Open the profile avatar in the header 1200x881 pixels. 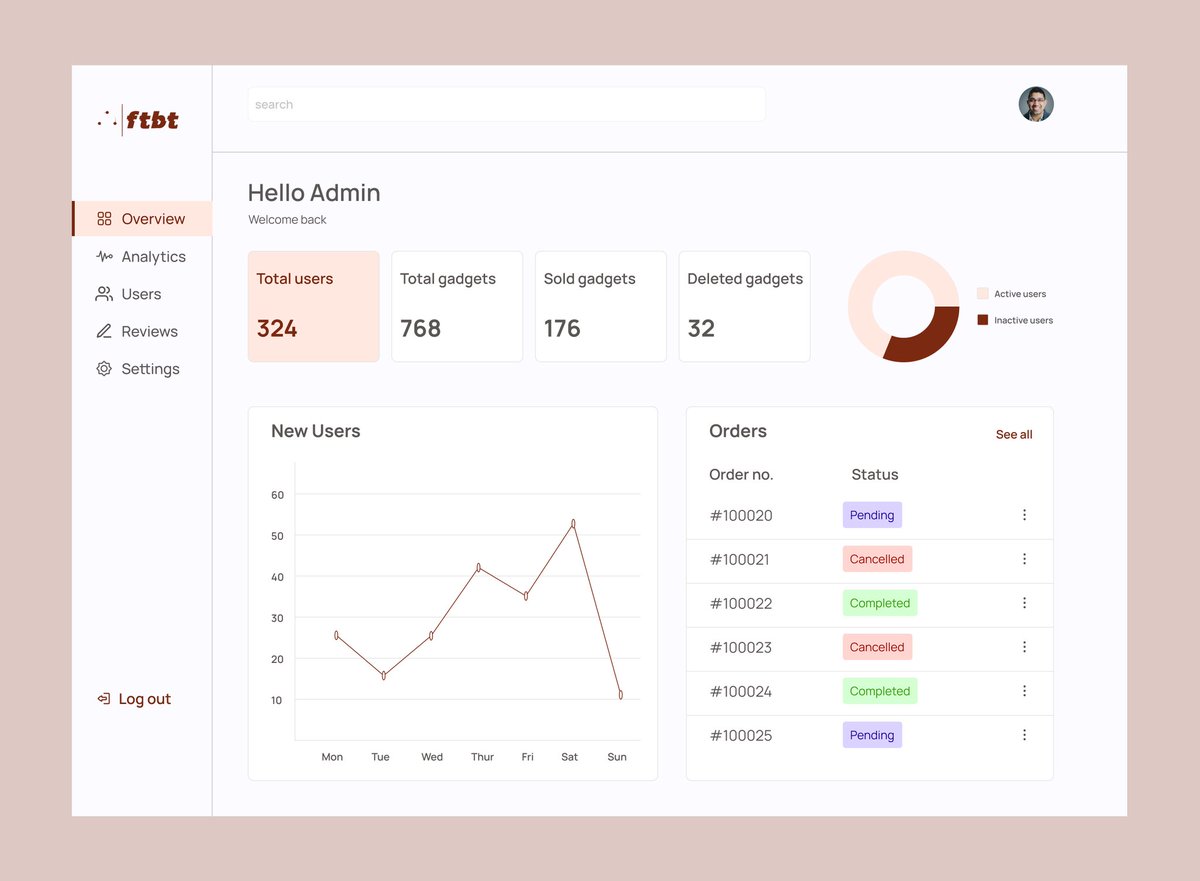tap(1036, 103)
